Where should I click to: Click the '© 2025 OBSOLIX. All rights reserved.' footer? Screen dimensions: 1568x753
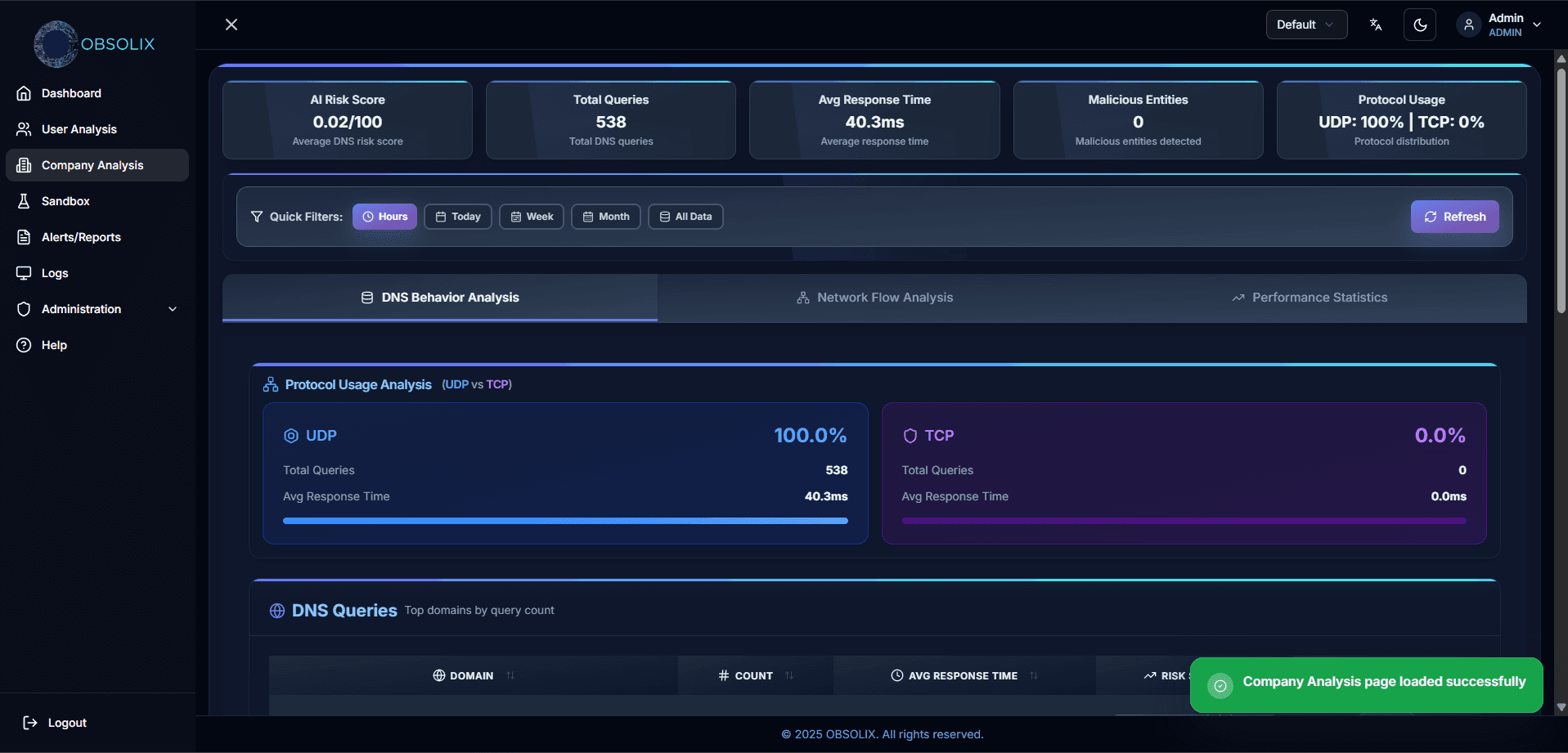[882, 734]
